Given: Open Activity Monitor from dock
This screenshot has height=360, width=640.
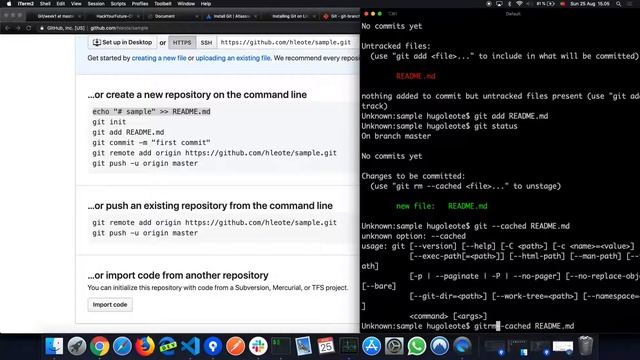Looking at the screenshot, I should point(349,346).
